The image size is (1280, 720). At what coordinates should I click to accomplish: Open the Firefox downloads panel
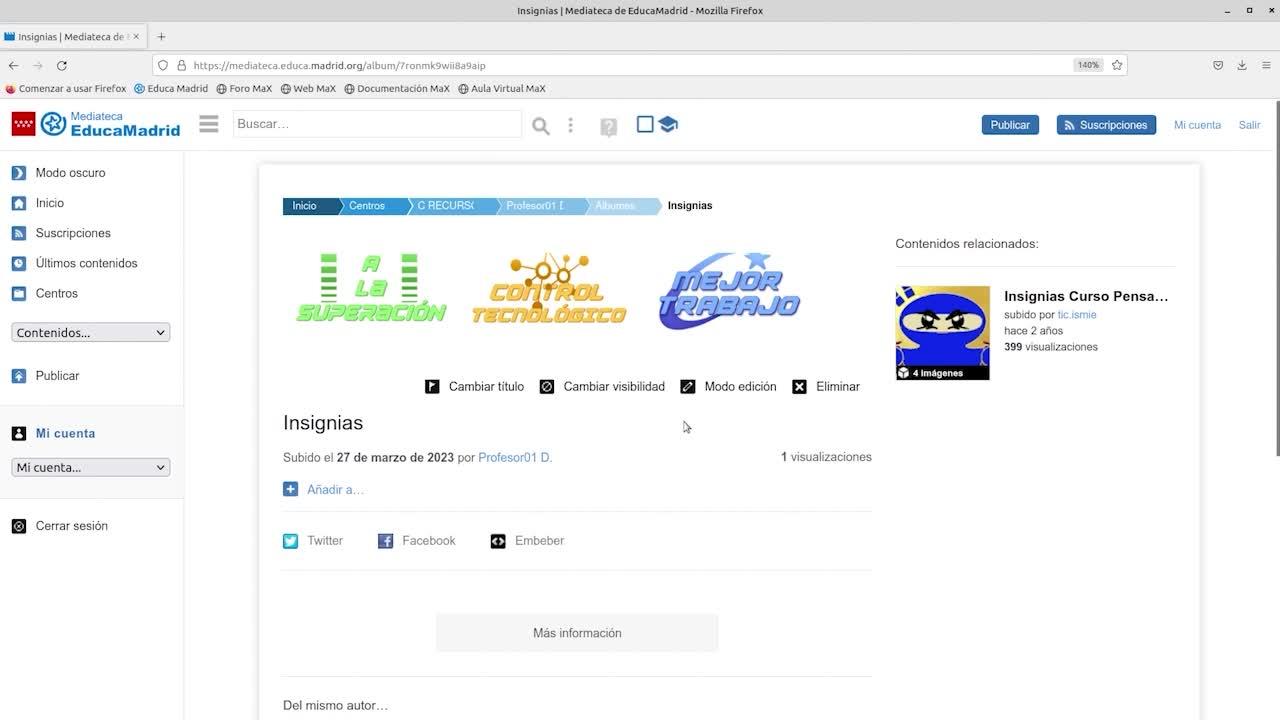(x=1242, y=65)
